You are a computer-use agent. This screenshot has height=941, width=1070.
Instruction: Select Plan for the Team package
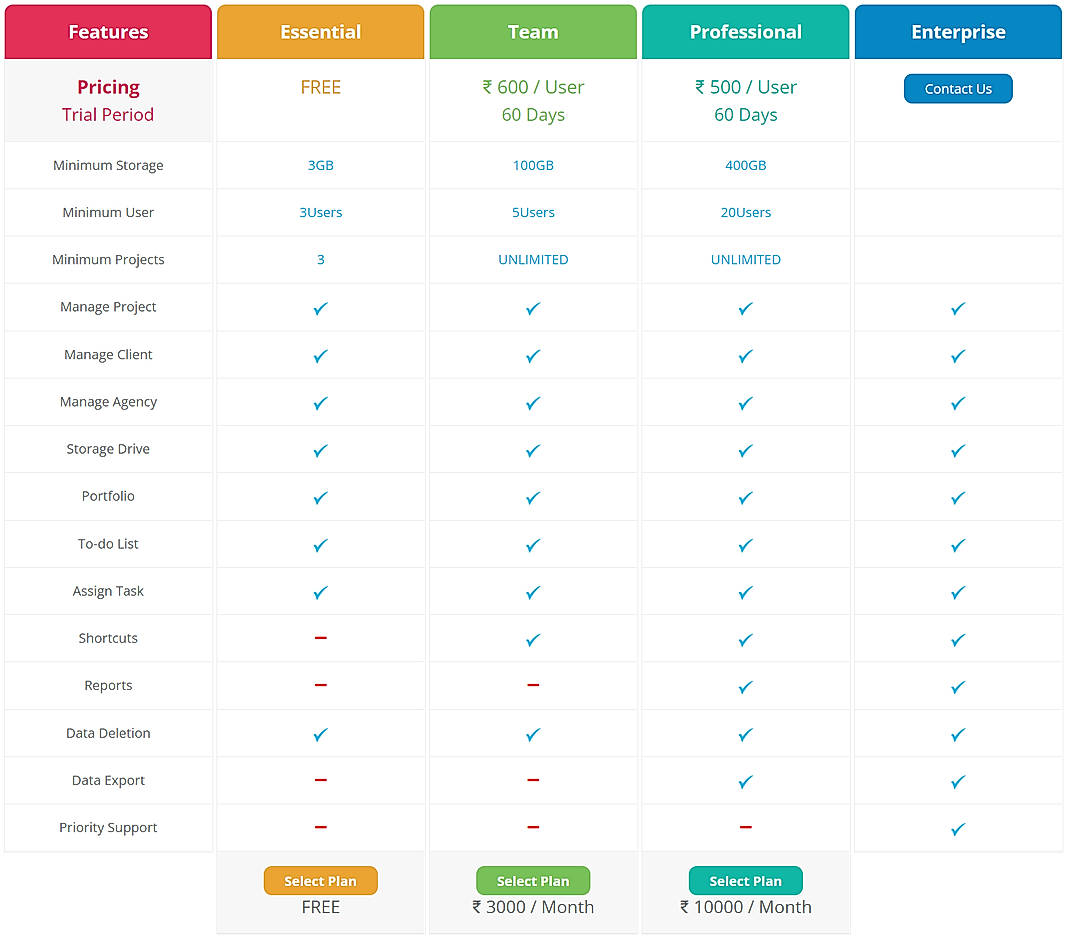[533, 881]
